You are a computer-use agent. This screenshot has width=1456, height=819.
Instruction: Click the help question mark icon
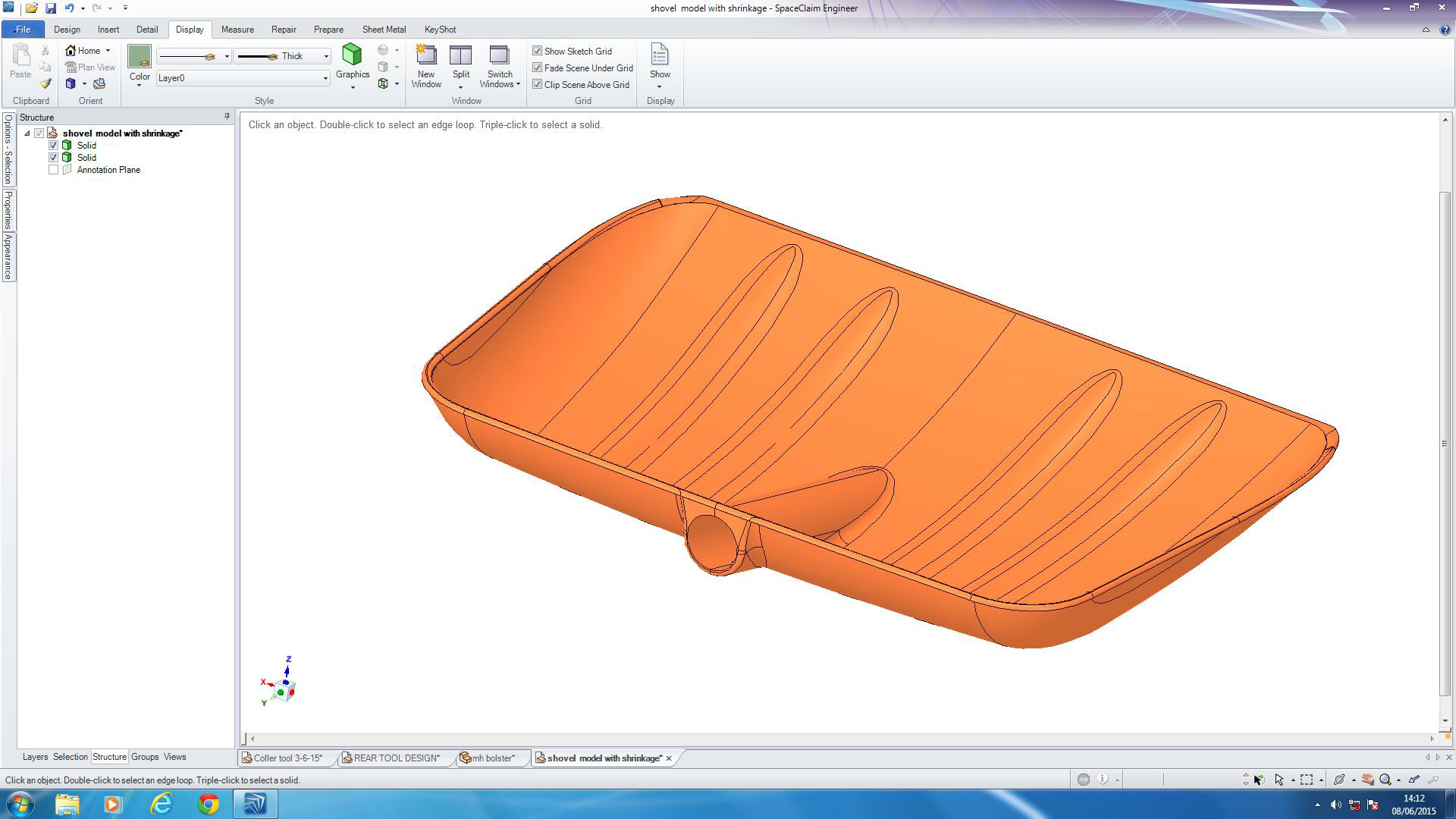[x=1445, y=30]
